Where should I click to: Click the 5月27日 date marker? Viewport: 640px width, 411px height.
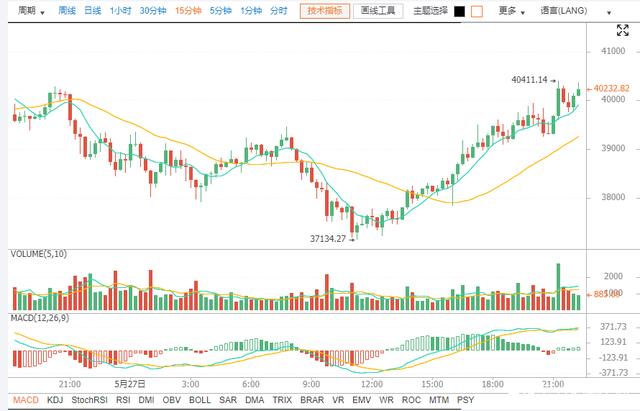pyautogui.click(x=130, y=384)
